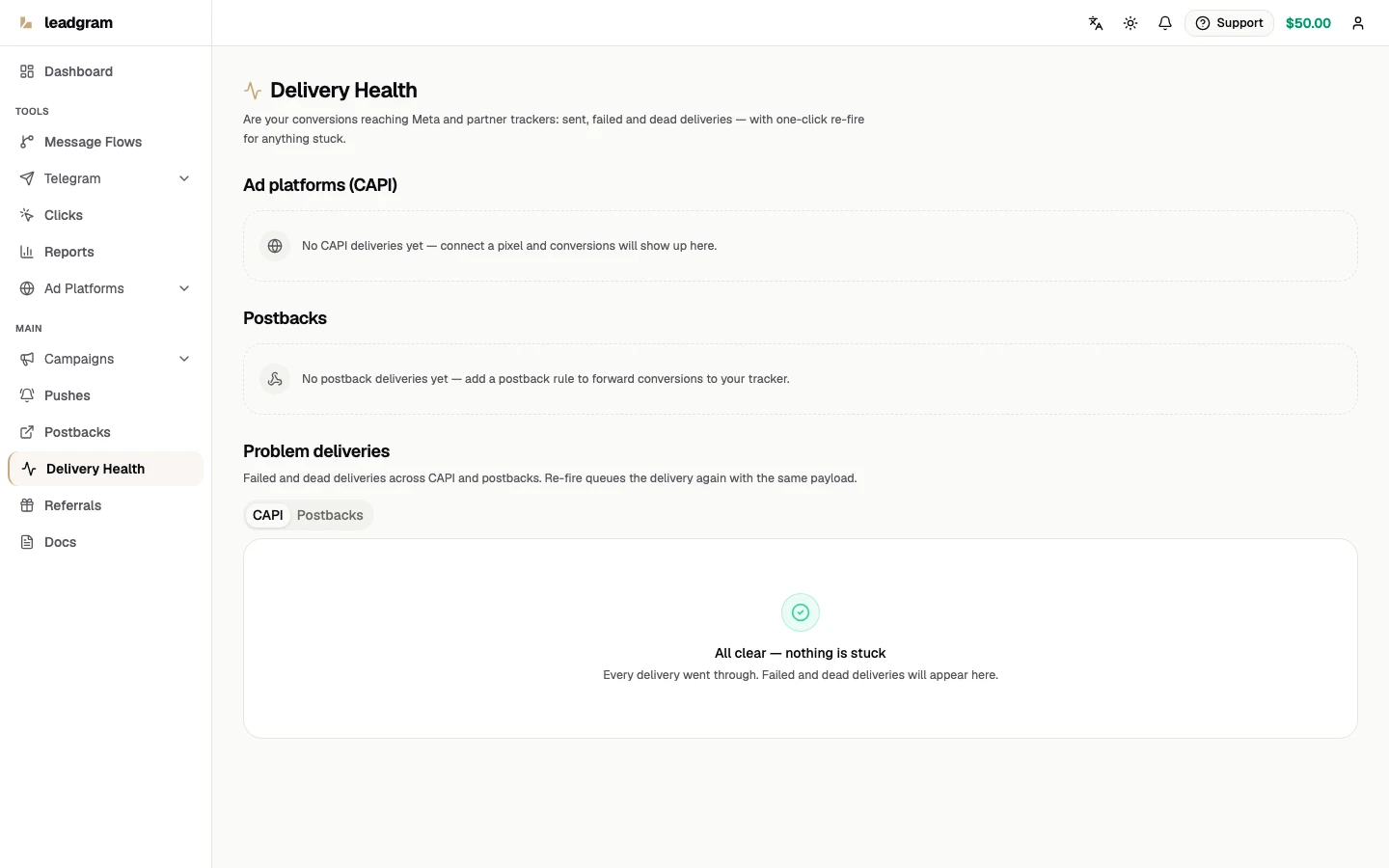Open the Clicks page in the sidebar
This screenshot has height=868, width=1389.
point(106,215)
